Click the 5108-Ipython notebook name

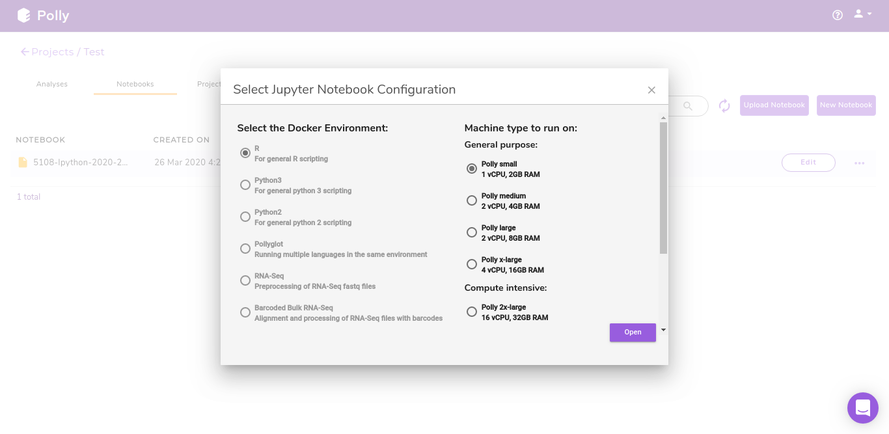pos(81,162)
